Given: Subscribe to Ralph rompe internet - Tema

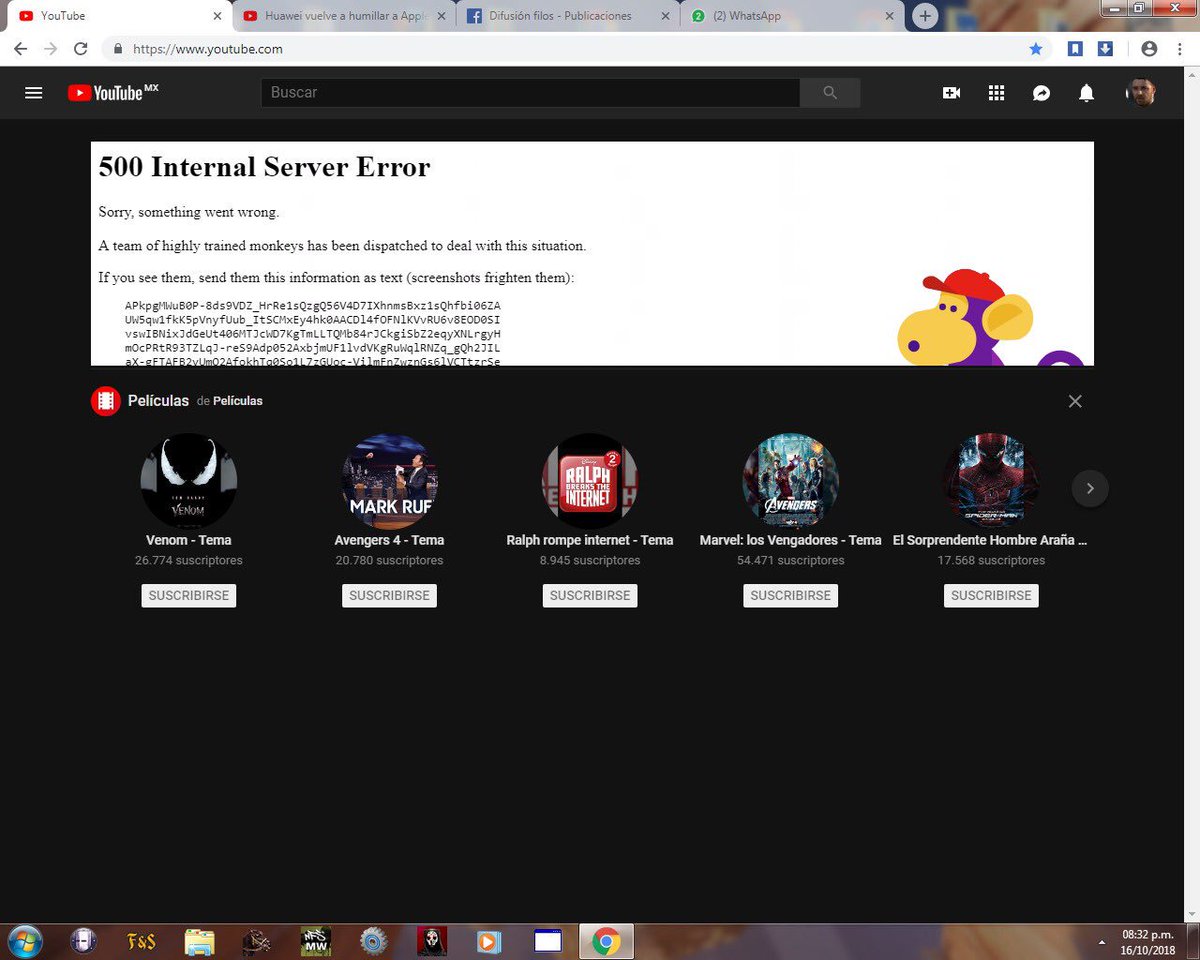Looking at the screenshot, I should [590, 595].
